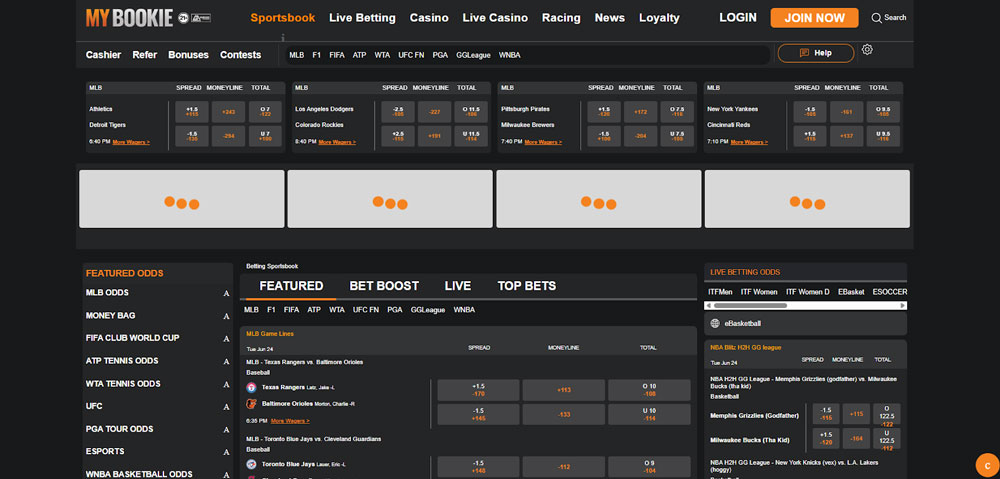Expand the ATP Tennis Odds section

(x=226, y=361)
